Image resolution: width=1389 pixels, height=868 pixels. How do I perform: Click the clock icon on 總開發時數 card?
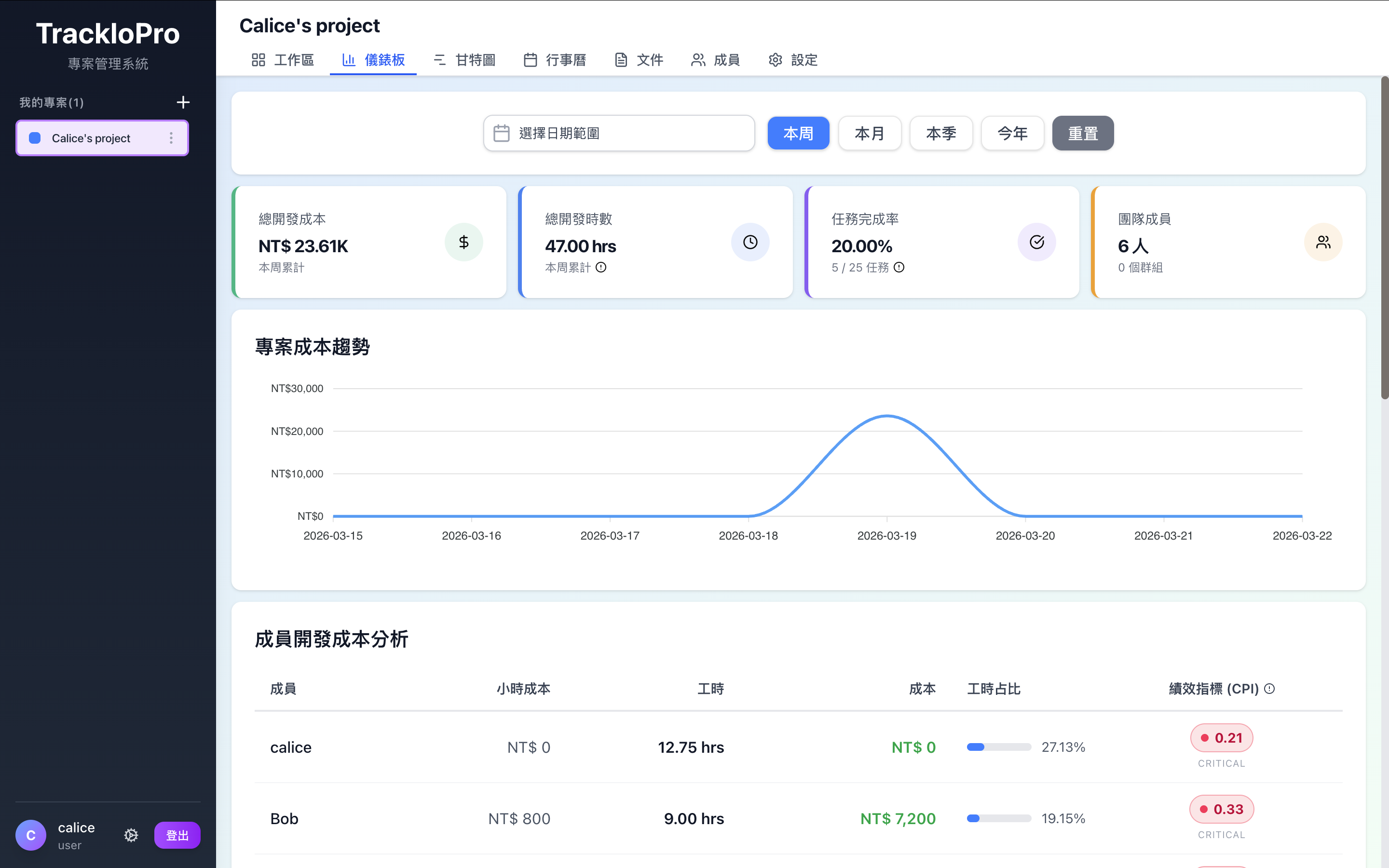[x=750, y=242]
